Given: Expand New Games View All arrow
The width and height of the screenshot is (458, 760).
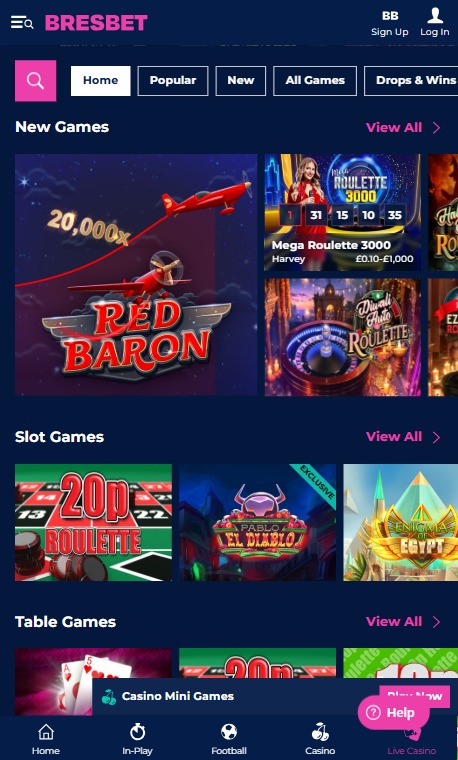Looking at the screenshot, I should (x=436, y=127).
